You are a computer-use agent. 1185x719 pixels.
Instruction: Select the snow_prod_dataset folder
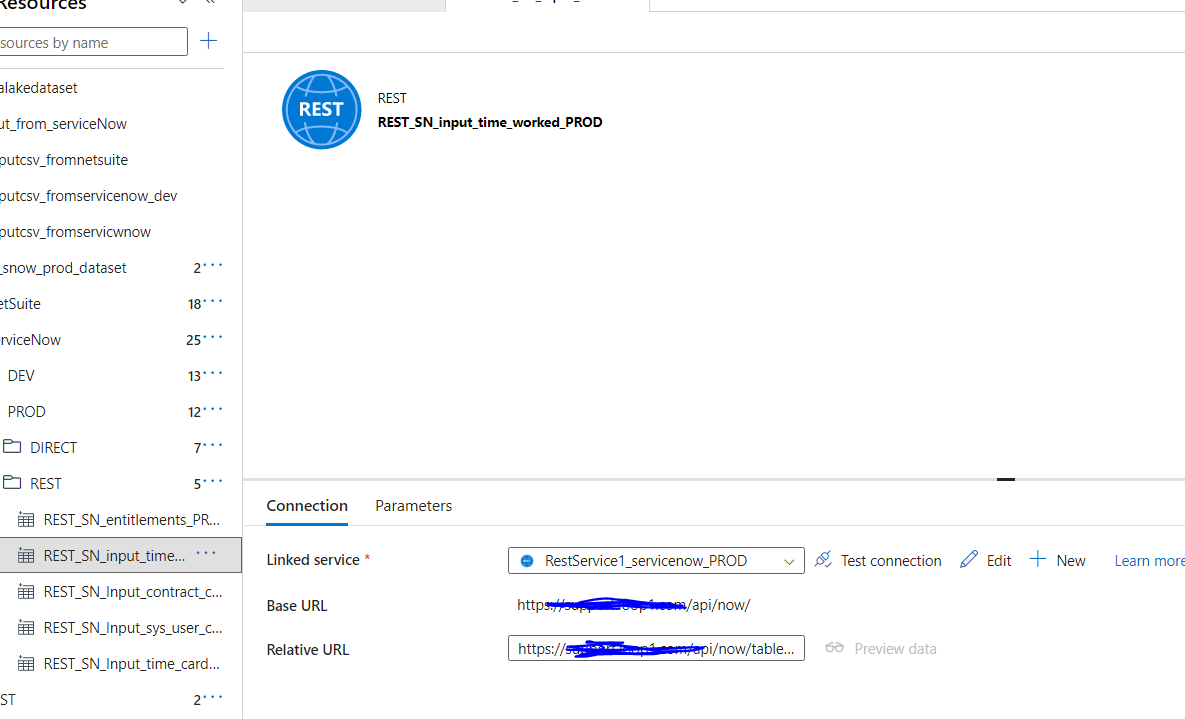click(63, 268)
